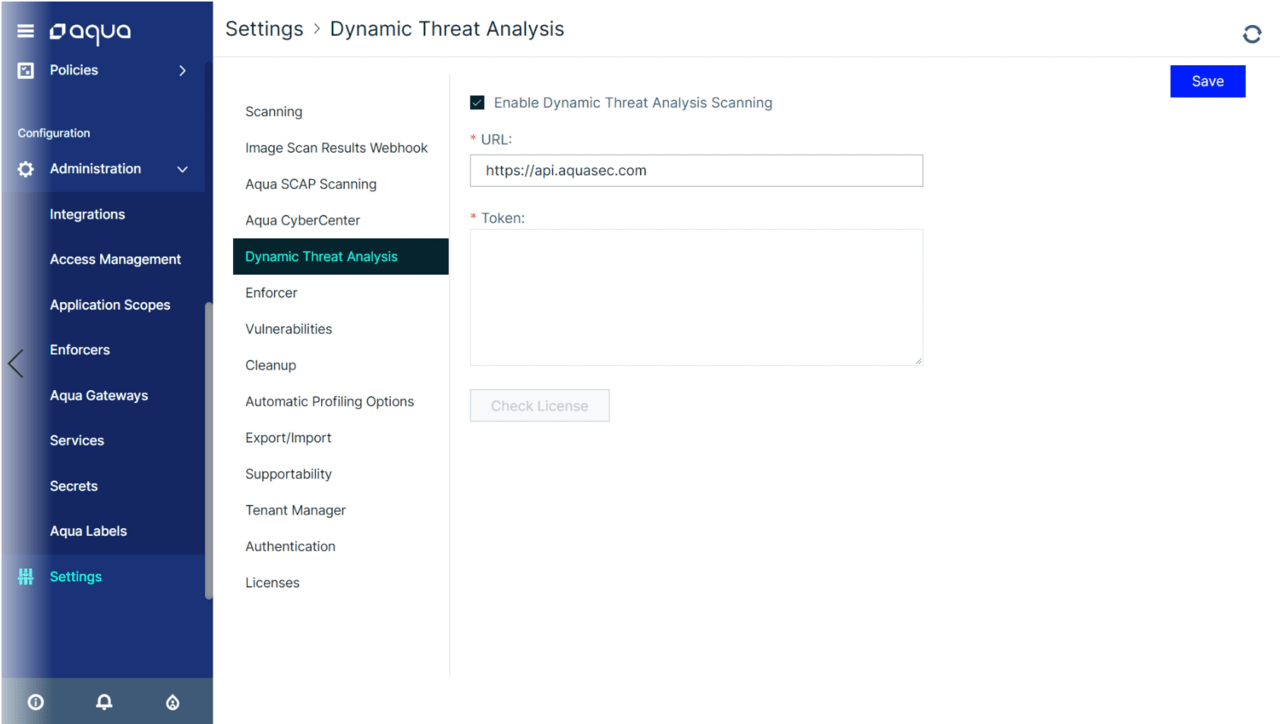Click the Configuration section label
Viewport: 1280px width, 724px height.
click(54, 133)
